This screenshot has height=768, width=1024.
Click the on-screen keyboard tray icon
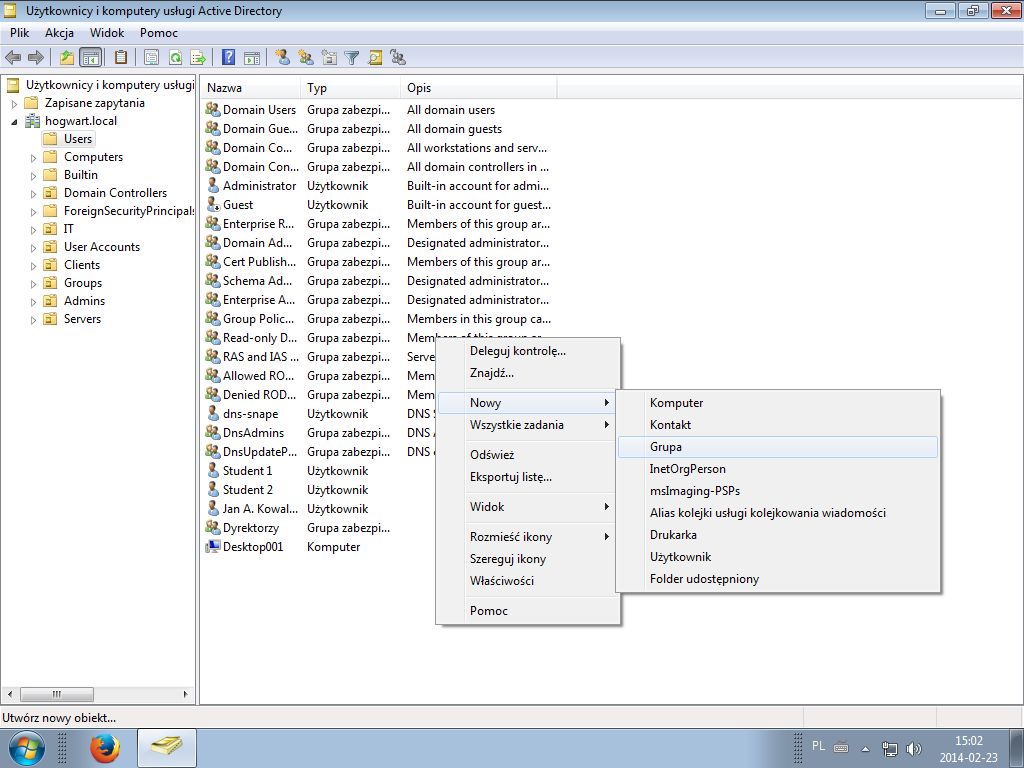click(x=841, y=747)
